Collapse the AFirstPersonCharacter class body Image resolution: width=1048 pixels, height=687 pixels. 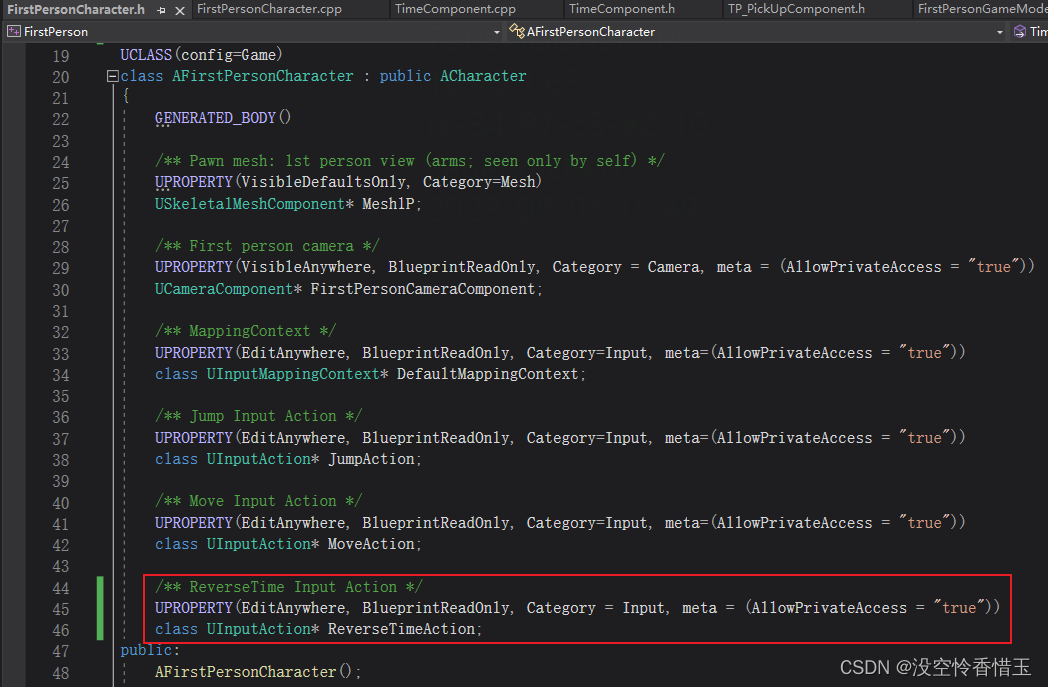click(x=112, y=75)
